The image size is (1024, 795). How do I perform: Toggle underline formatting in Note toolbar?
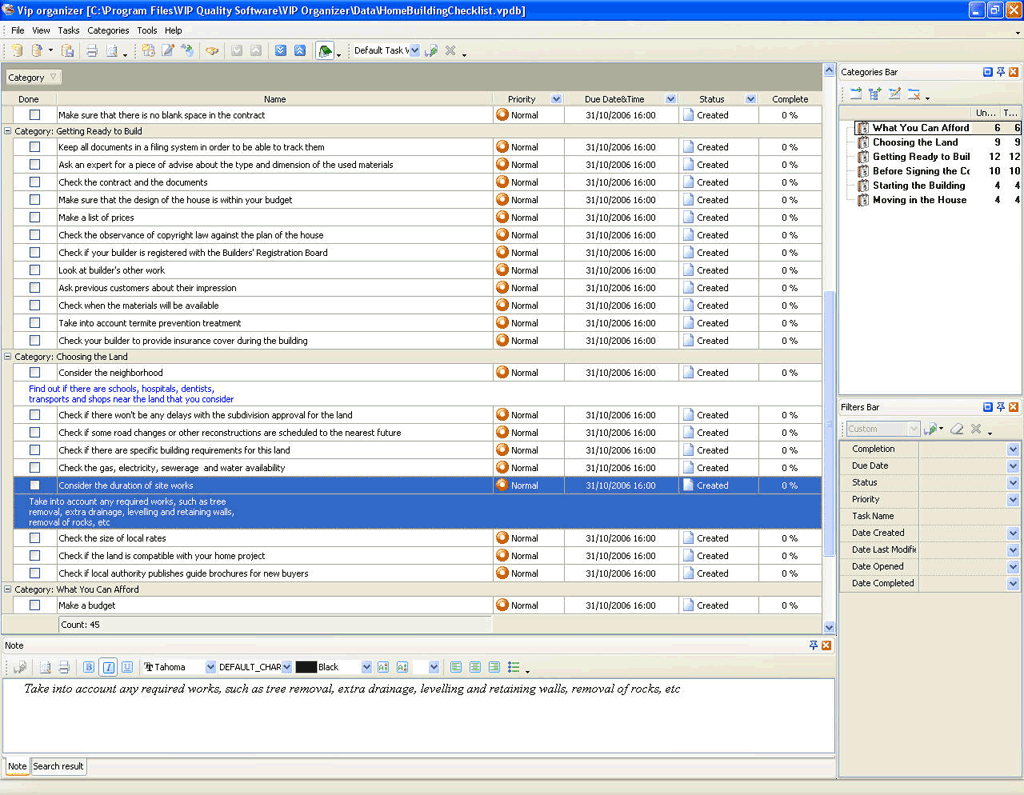pyautogui.click(x=126, y=667)
